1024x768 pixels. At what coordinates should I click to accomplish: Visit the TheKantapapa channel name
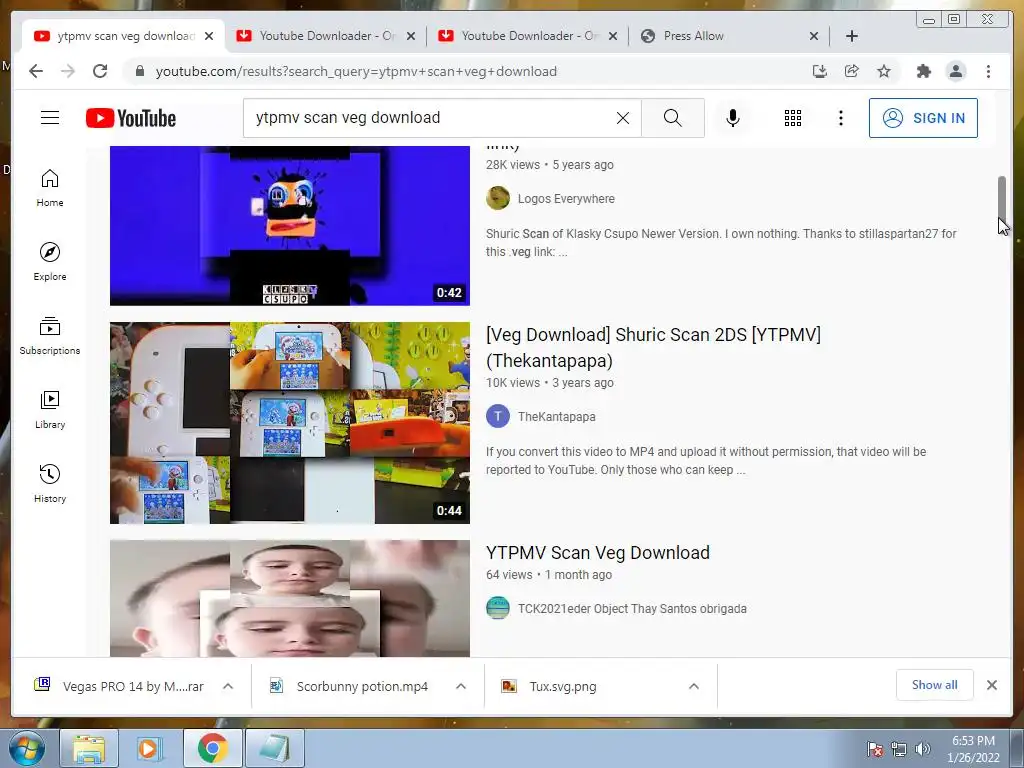(x=556, y=417)
